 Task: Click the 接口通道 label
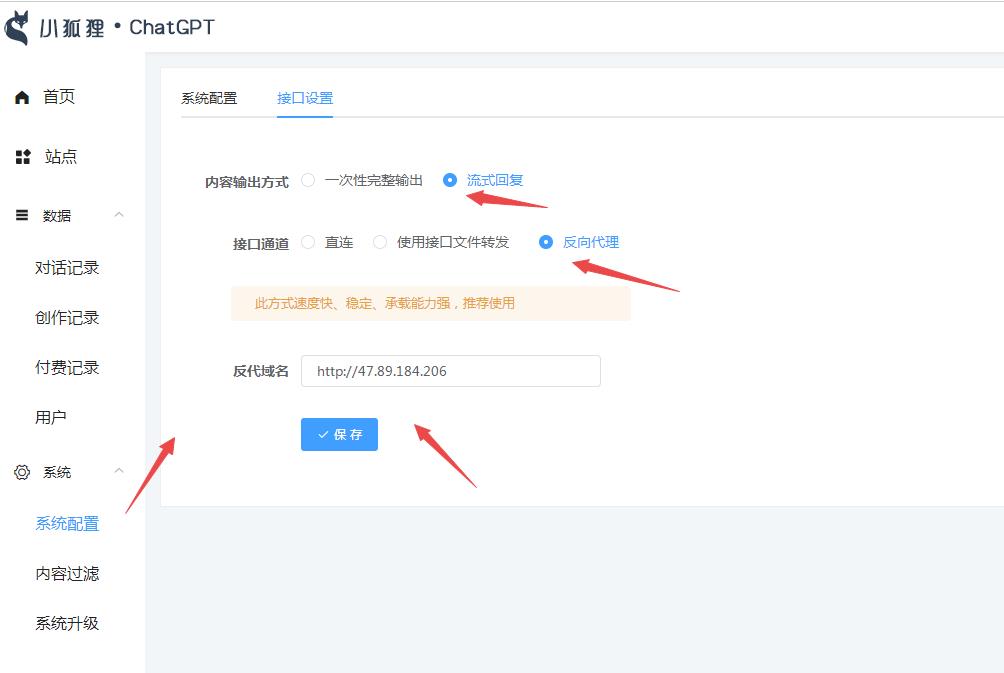[261, 244]
